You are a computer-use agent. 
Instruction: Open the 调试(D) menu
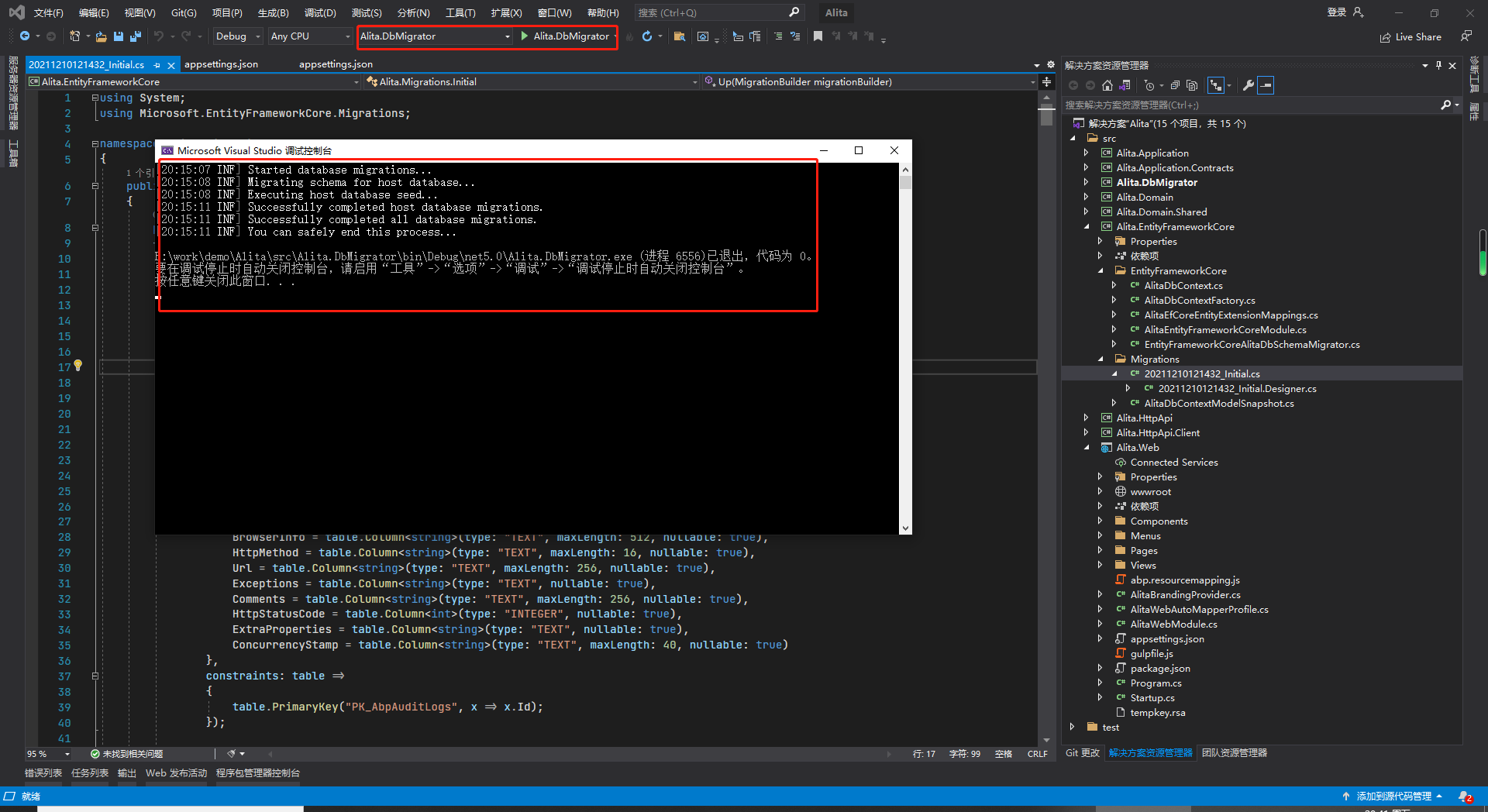320,12
